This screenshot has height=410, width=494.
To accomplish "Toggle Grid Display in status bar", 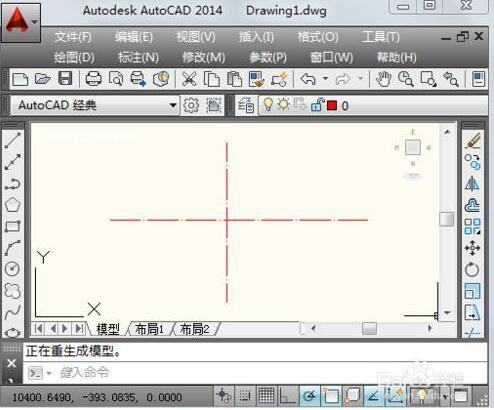I will pos(266,396).
